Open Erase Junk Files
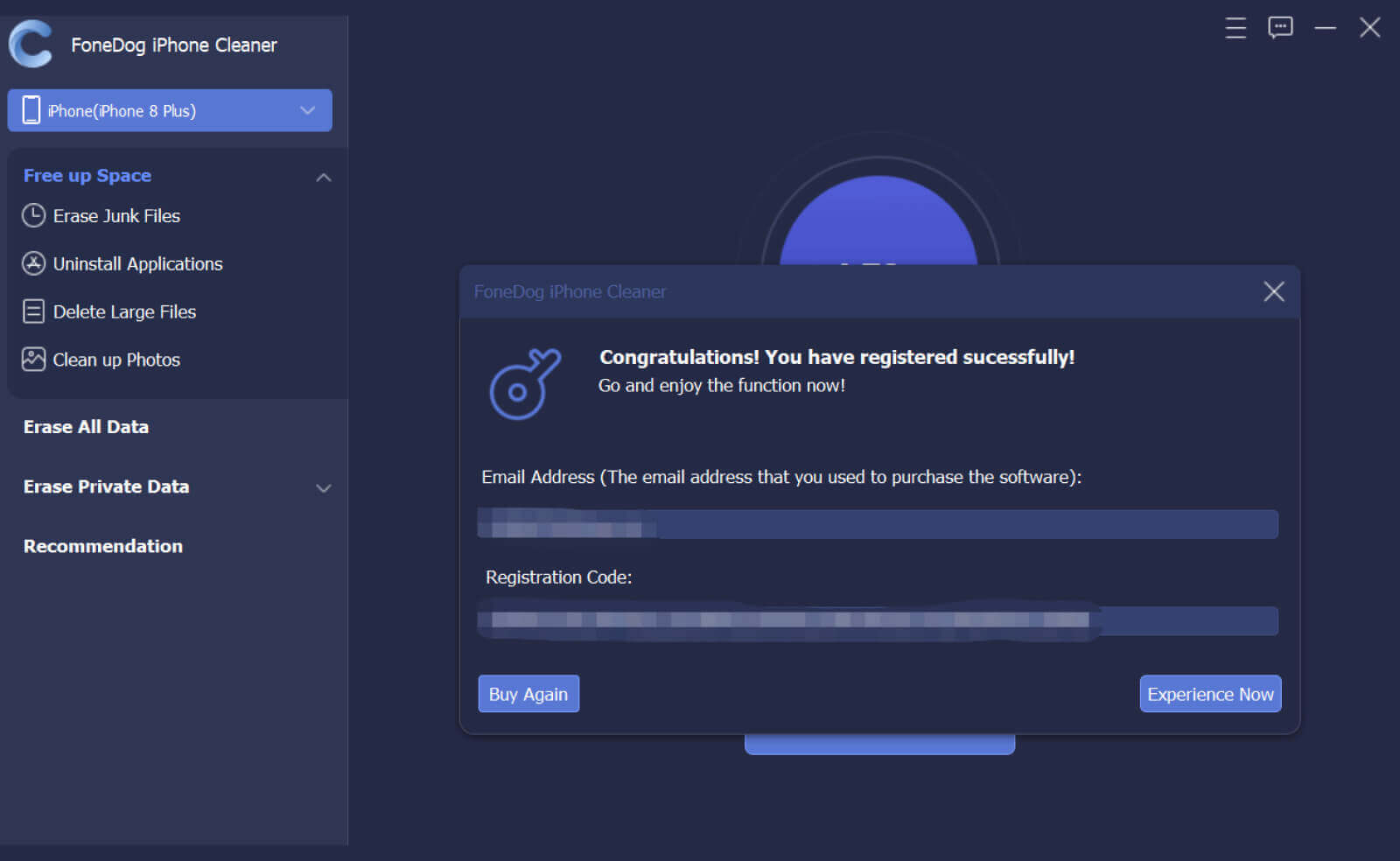This screenshot has height=861, width=1400. (116, 216)
